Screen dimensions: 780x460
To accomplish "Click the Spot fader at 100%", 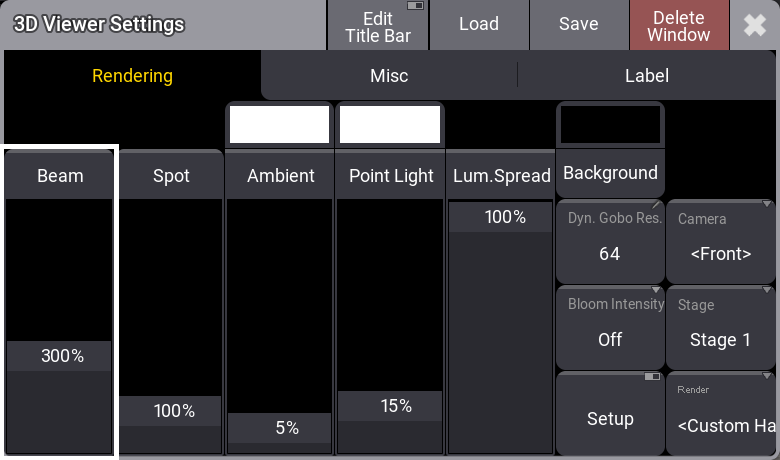I will [171, 411].
